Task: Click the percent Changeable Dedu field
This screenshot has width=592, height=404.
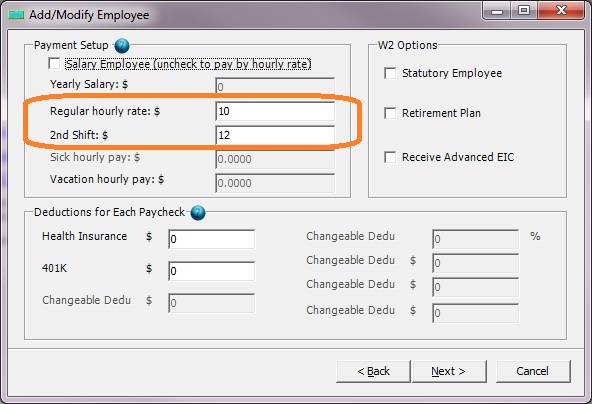Action: (x=476, y=239)
